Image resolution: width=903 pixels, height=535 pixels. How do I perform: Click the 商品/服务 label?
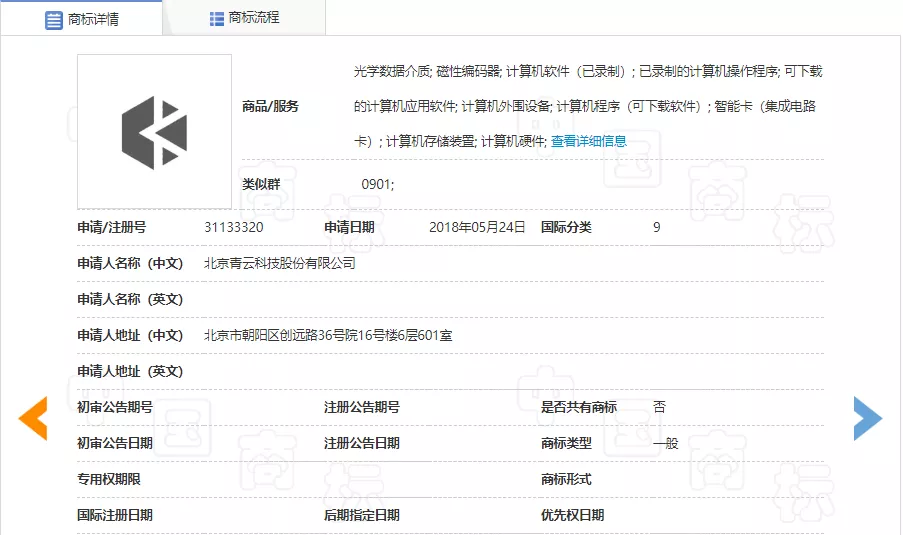[270, 107]
